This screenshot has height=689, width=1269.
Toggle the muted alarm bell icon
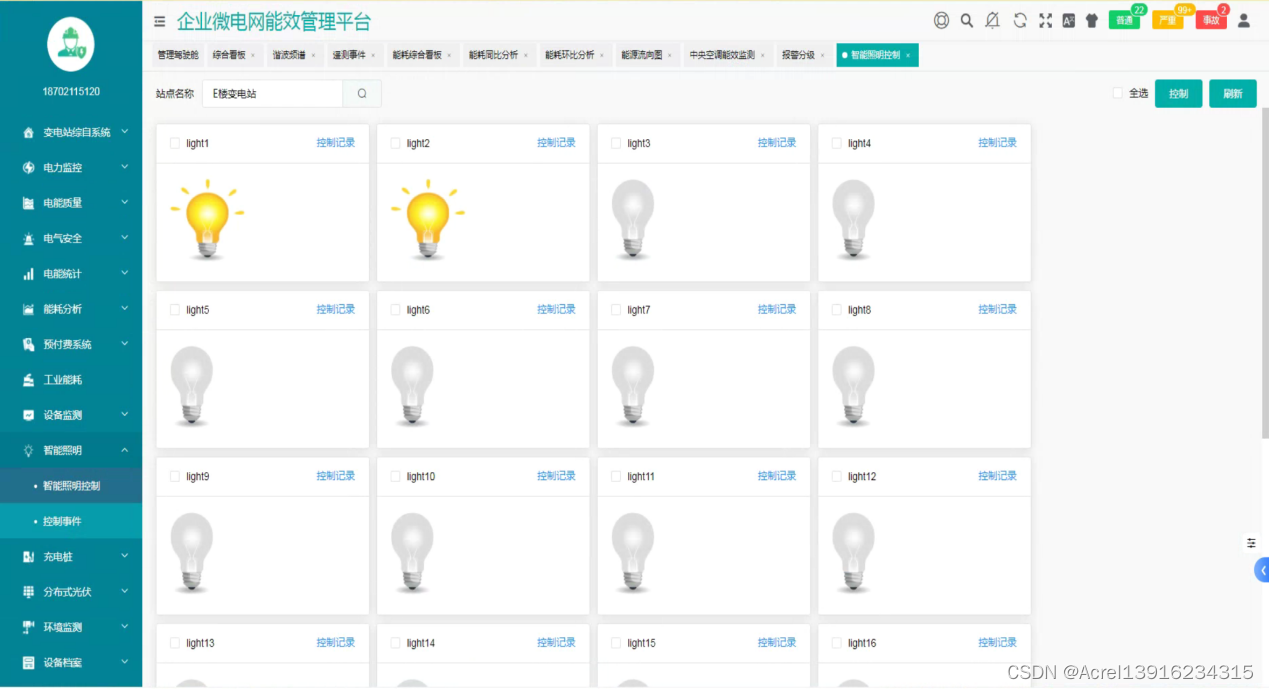pos(992,20)
